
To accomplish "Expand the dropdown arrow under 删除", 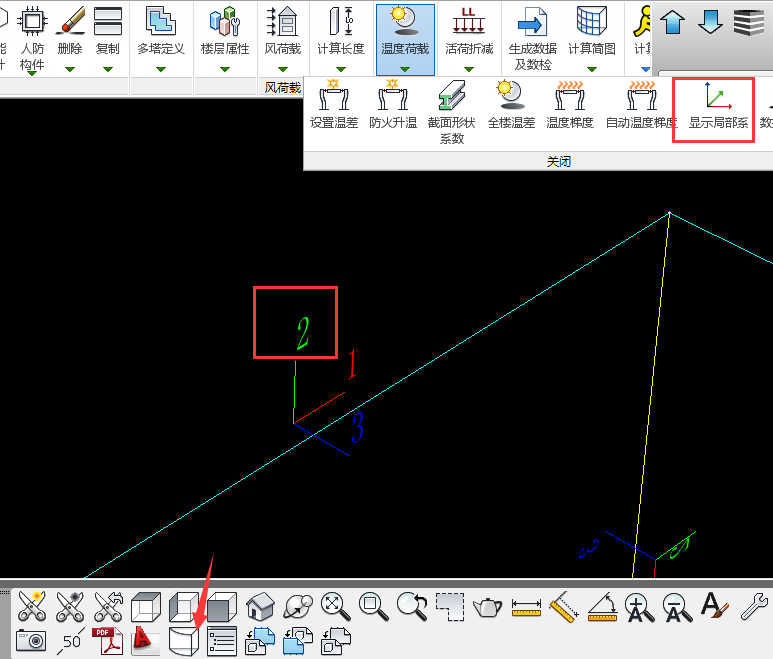I will [x=70, y=69].
